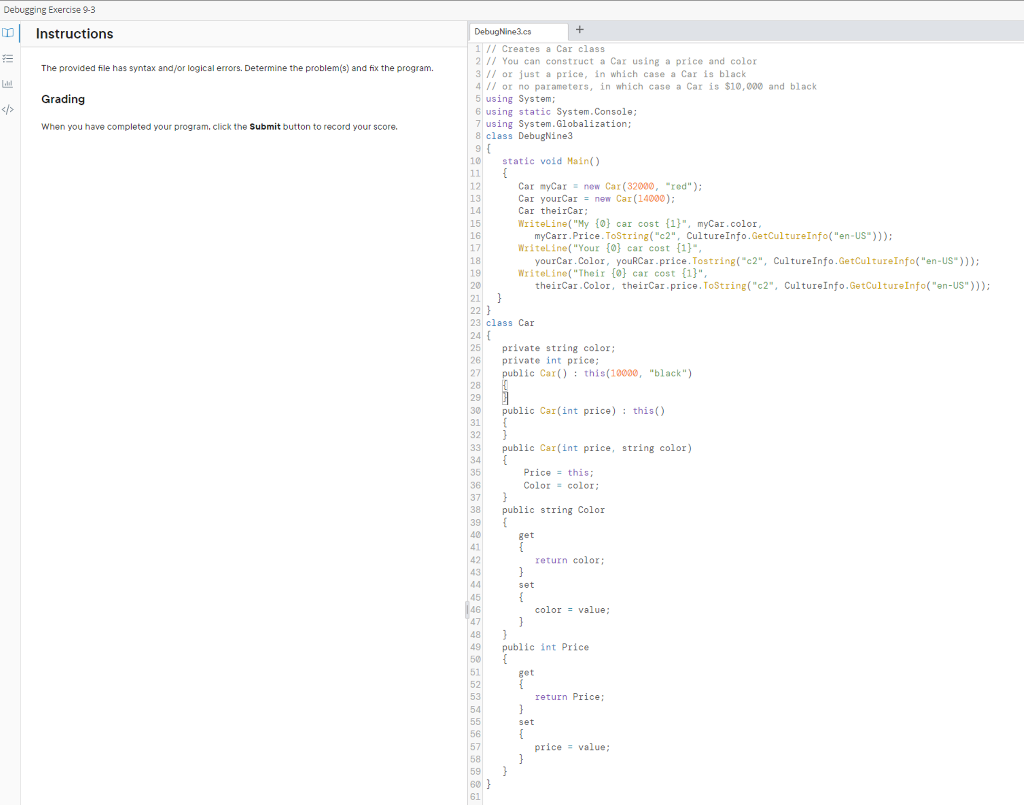The image size is (1024, 805).
Task: Click 'private int price;' line
Action: pyautogui.click(x=551, y=361)
